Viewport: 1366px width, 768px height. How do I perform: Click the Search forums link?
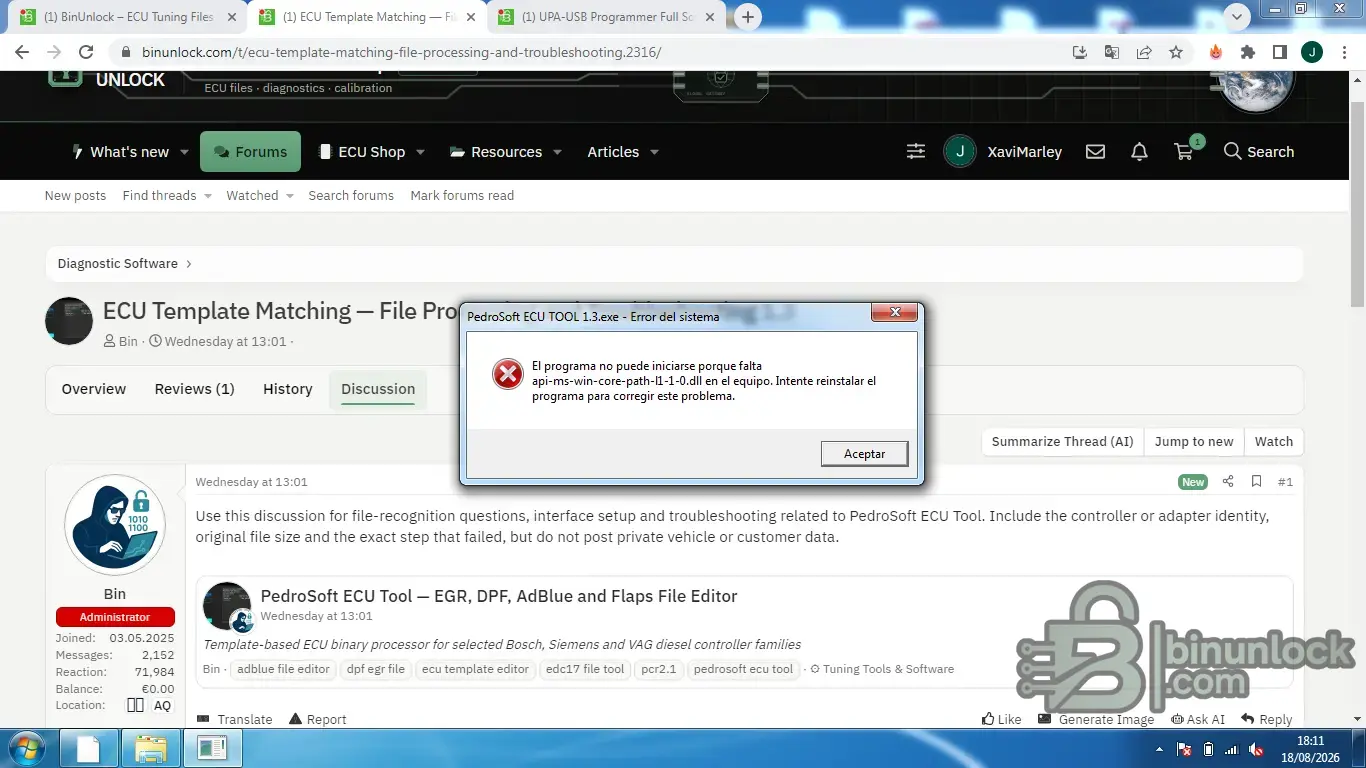[x=351, y=196]
